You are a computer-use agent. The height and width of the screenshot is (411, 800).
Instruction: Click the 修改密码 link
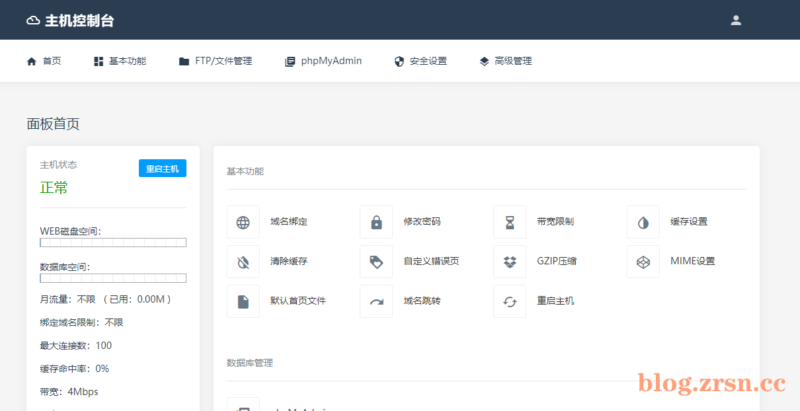pyautogui.click(x=422, y=222)
